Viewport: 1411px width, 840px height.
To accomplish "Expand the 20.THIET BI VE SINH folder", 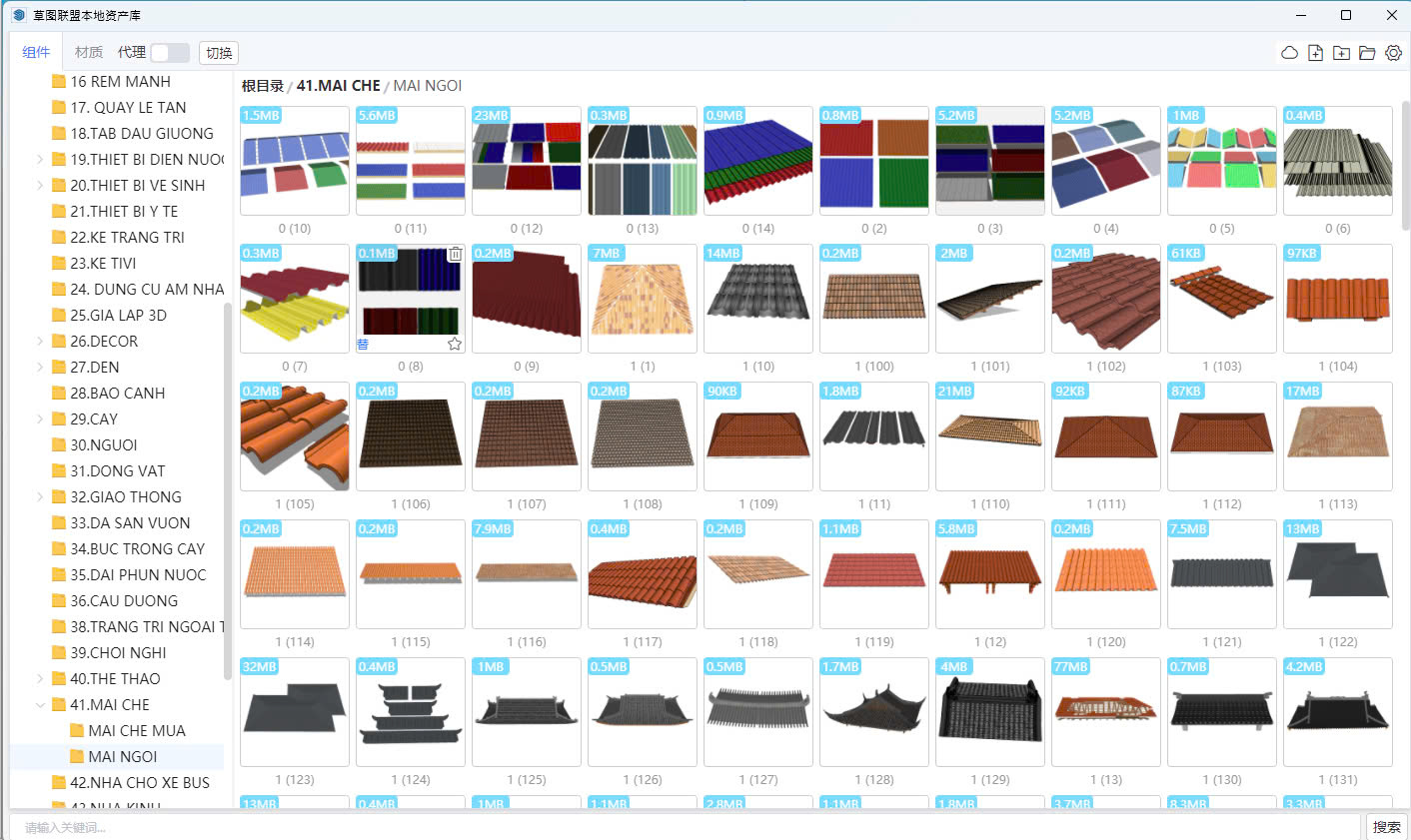I will [x=40, y=185].
